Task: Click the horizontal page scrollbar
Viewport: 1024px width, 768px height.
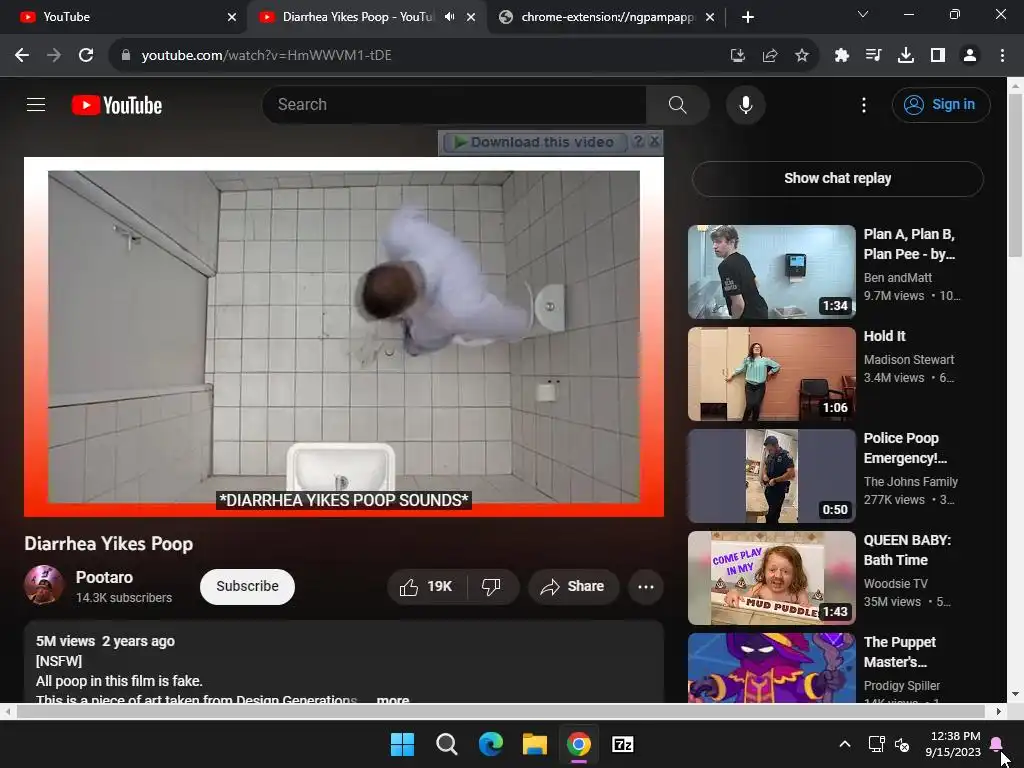Action: (x=500, y=711)
